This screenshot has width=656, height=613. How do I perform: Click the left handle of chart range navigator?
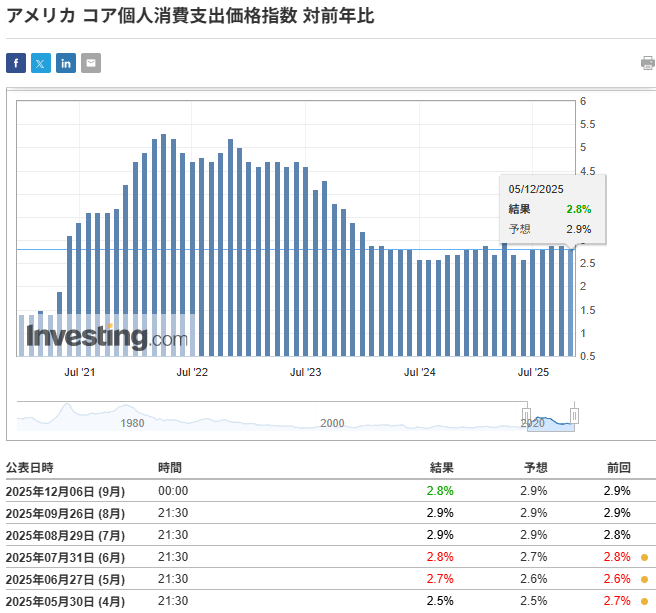coord(526,414)
